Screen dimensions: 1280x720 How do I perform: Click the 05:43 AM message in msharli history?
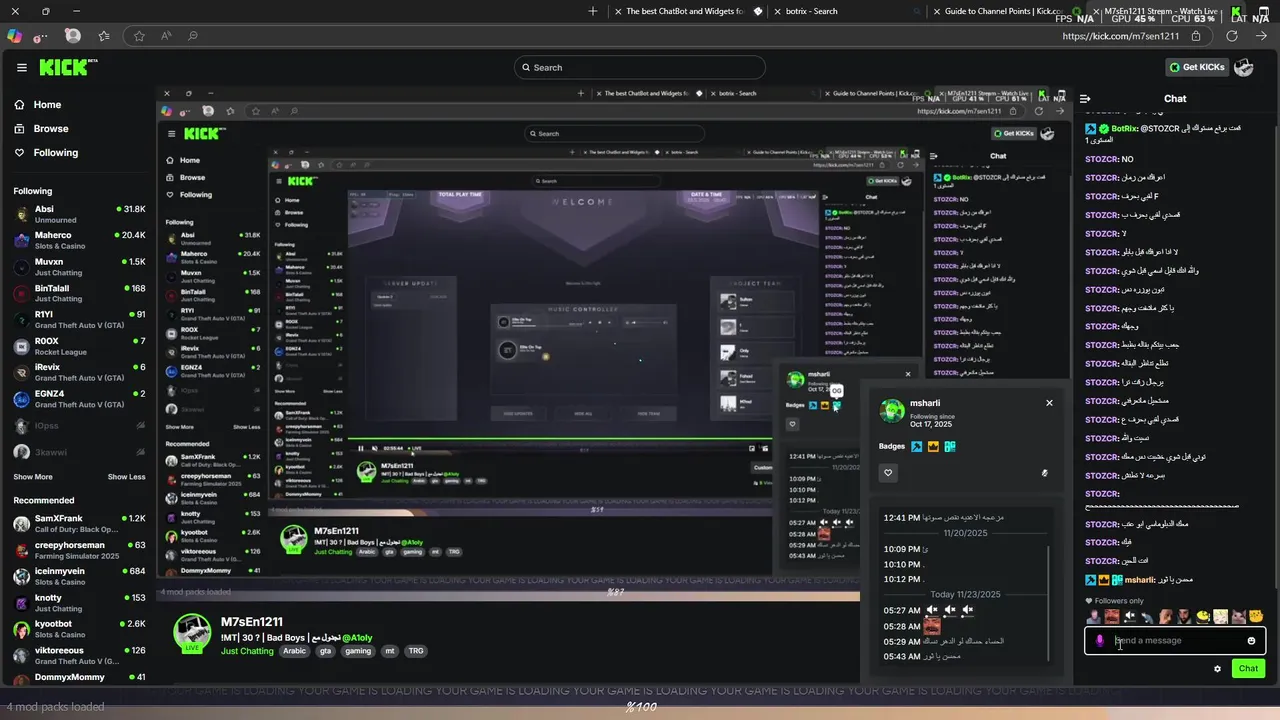coord(922,657)
